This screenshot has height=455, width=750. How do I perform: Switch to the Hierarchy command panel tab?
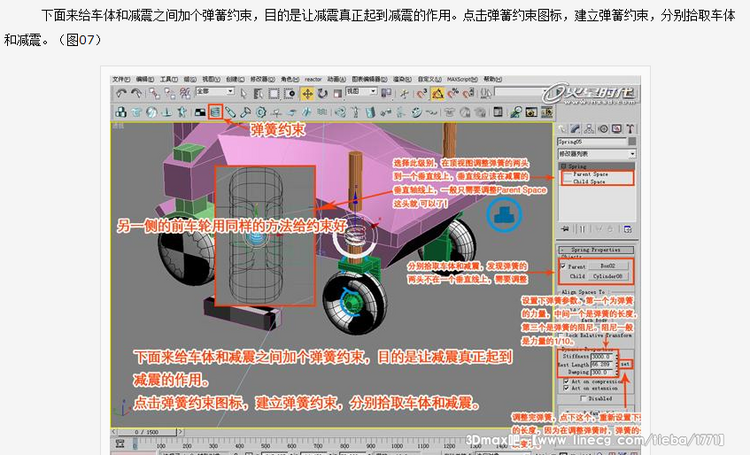tap(589, 128)
